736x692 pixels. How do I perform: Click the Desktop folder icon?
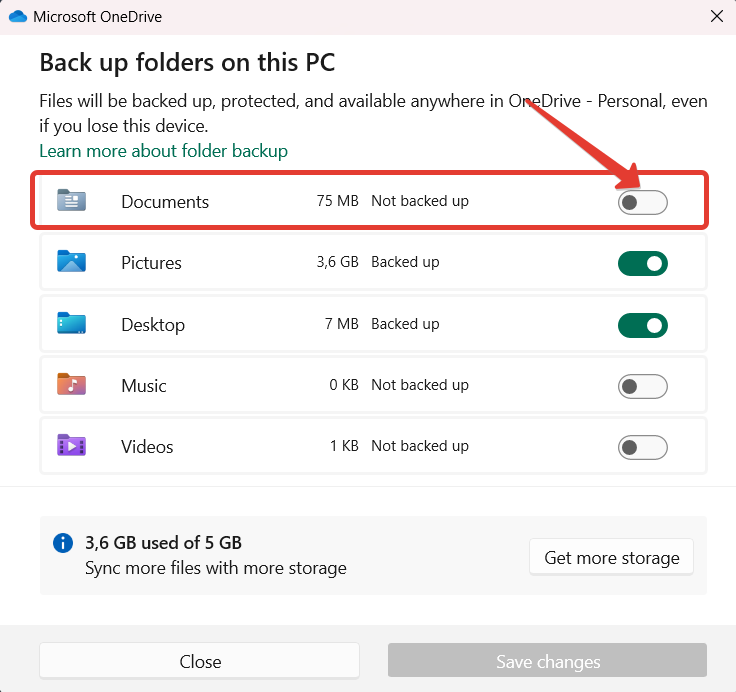71,324
